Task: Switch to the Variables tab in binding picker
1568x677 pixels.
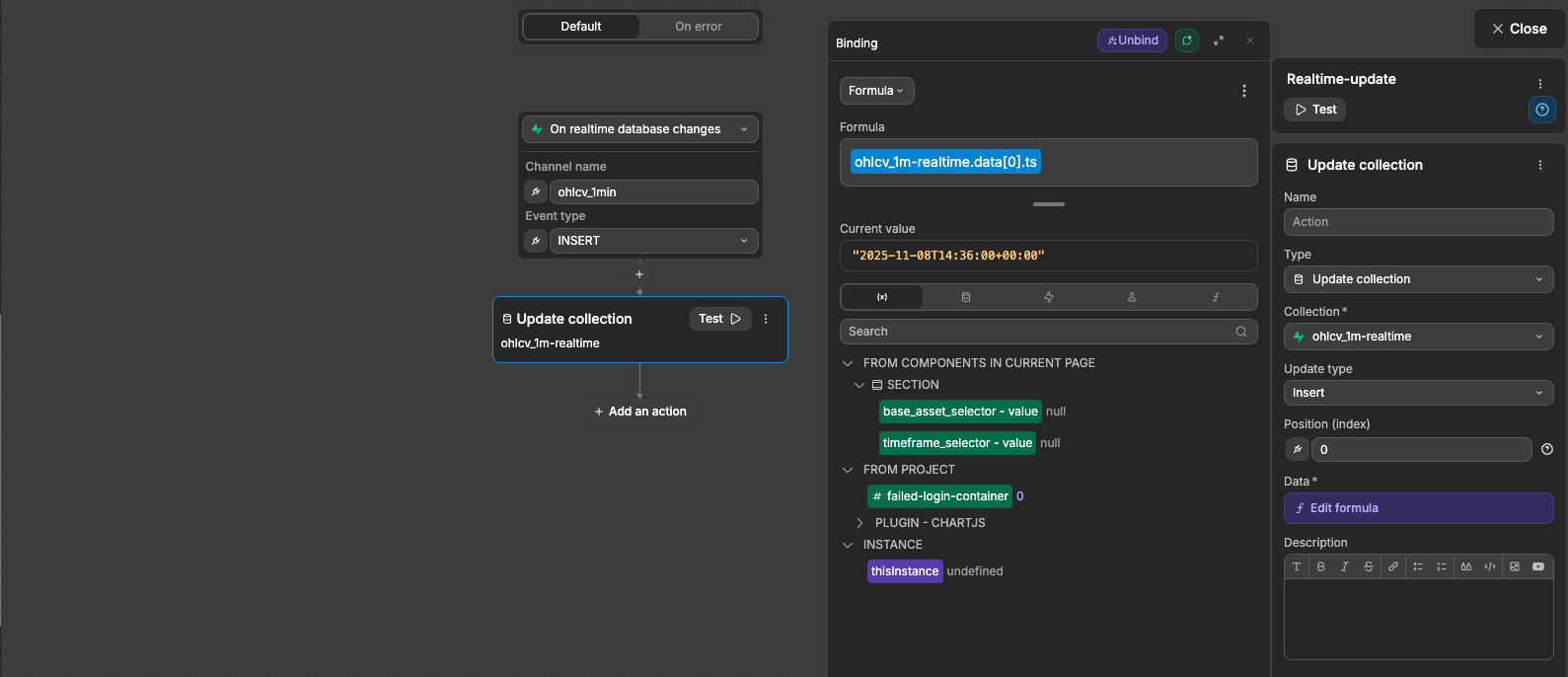Action: 882,297
